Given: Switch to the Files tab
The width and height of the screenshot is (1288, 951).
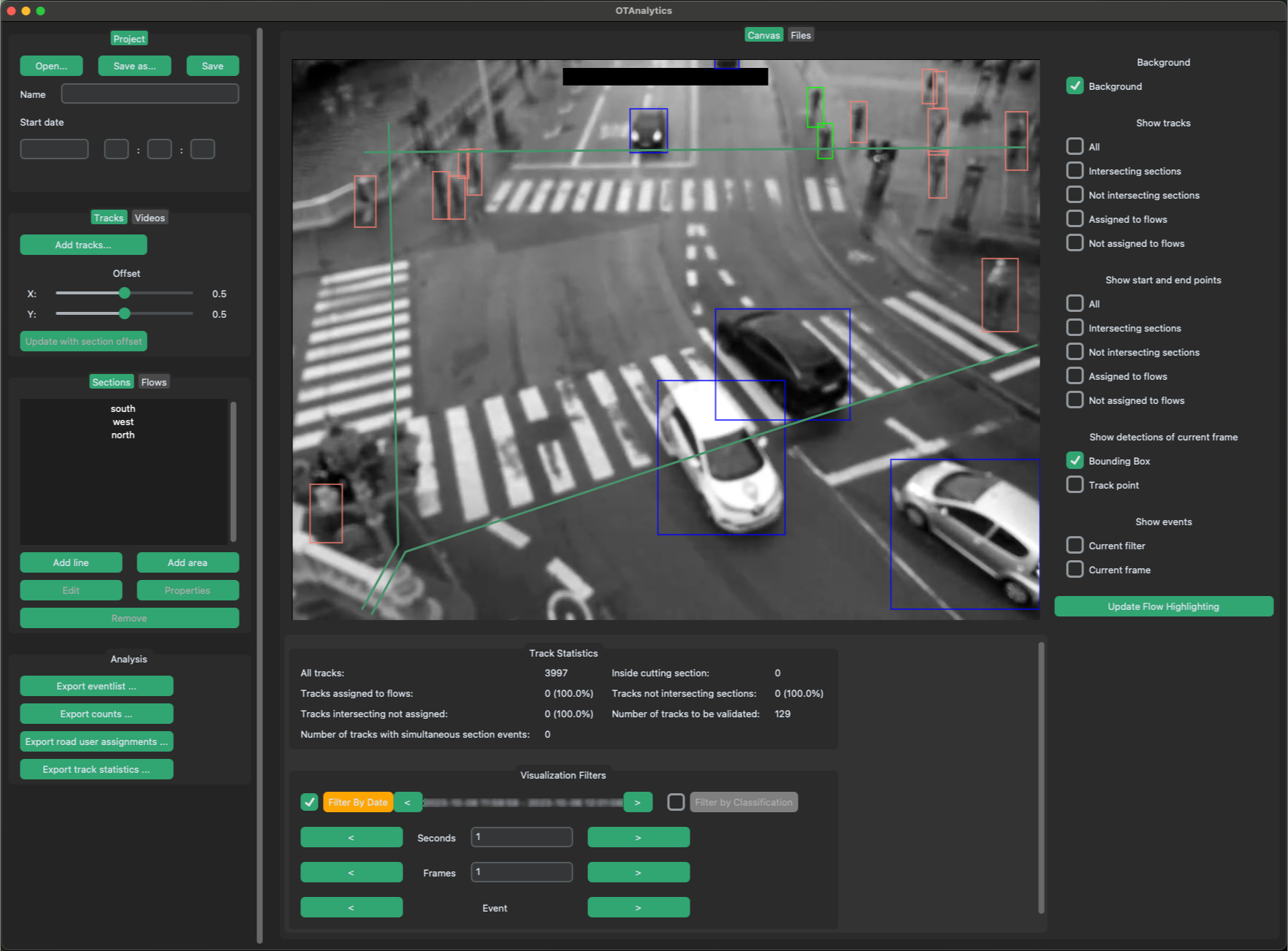Looking at the screenshot, I should coord(800,34).
